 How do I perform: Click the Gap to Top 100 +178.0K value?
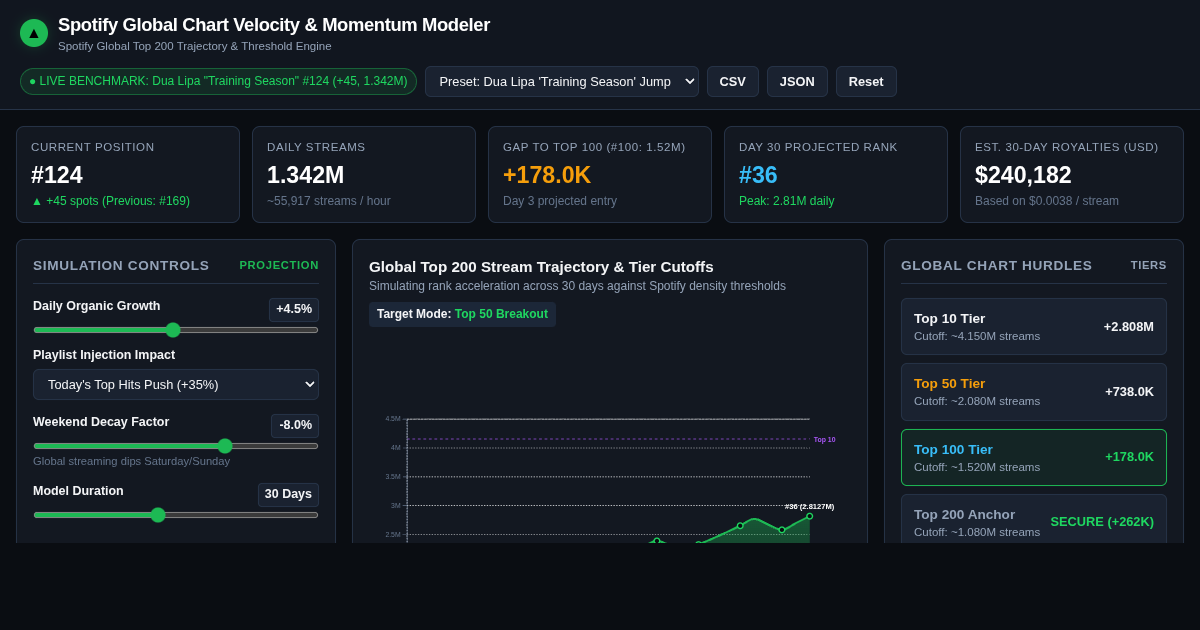(x=547, y=175)
